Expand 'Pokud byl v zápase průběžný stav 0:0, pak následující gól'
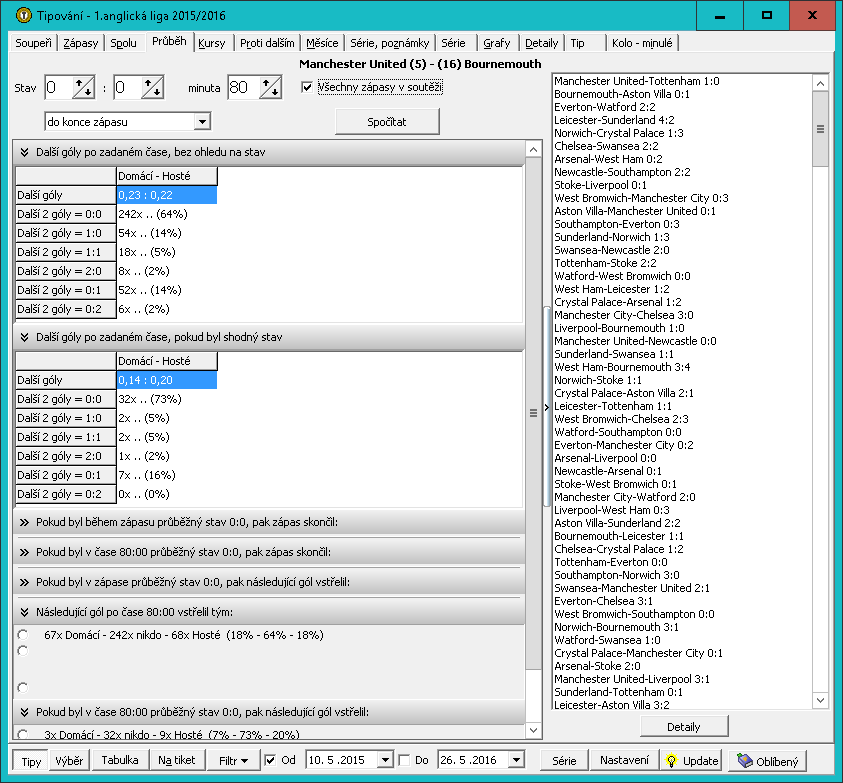843x783 pixels. pyautogui.click(x=24, y=582)
